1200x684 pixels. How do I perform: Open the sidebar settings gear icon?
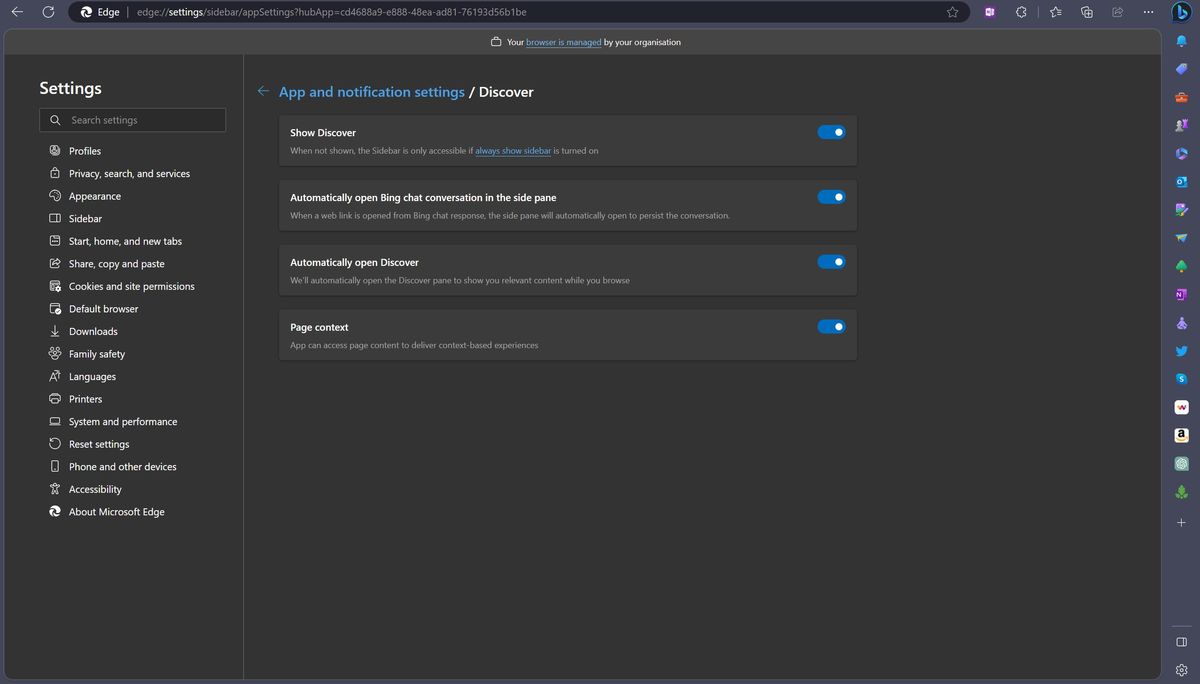click(1181, 670)
